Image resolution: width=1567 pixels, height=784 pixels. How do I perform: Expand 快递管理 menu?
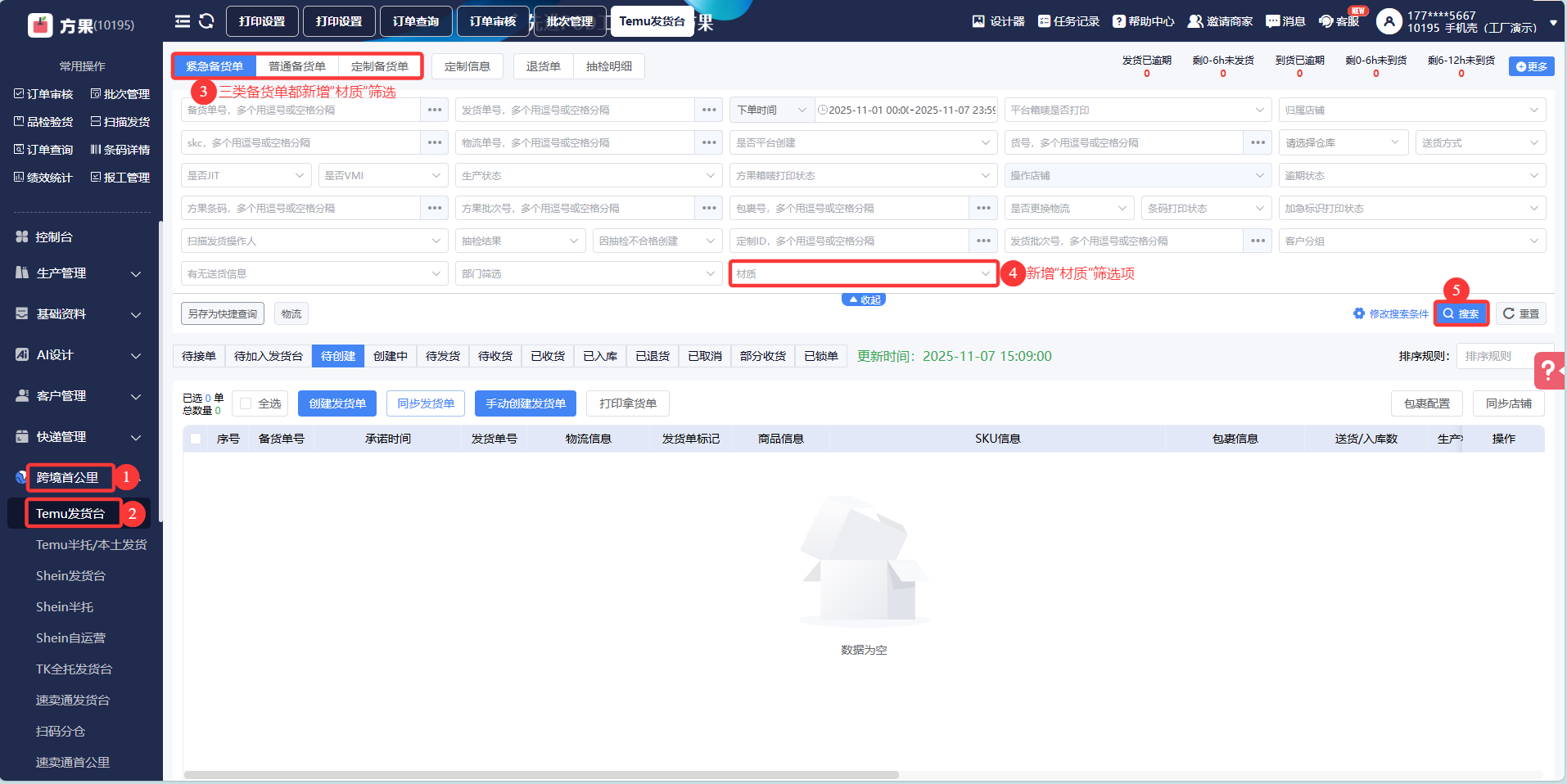79,436
